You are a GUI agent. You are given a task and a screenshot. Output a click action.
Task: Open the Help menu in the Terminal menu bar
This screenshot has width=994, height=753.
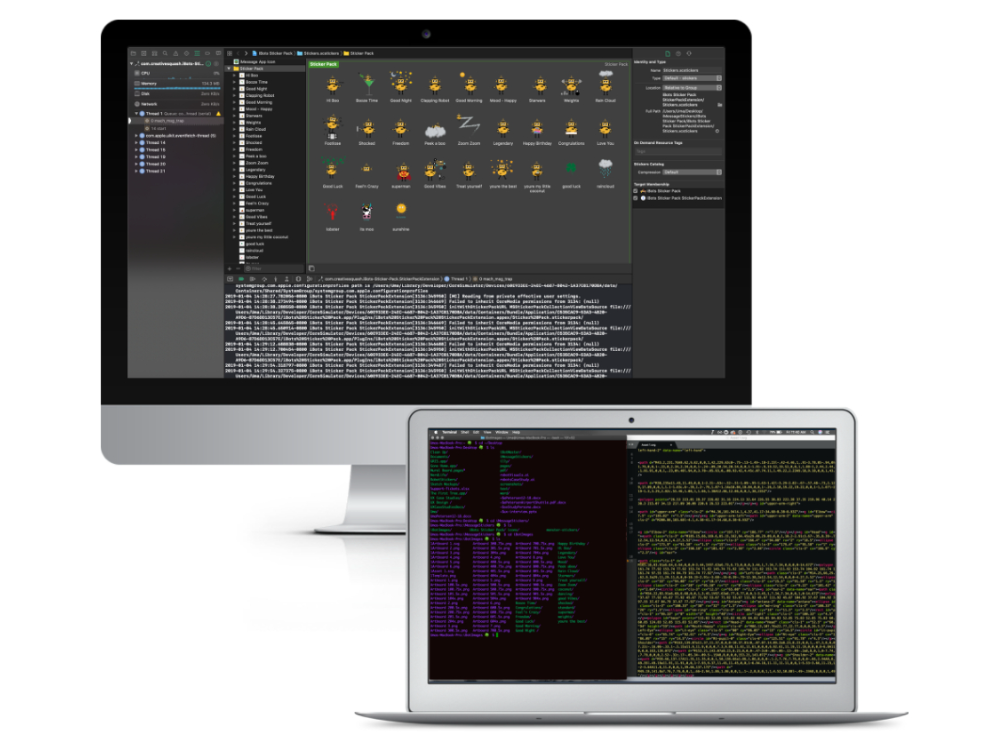coord(516,432)
